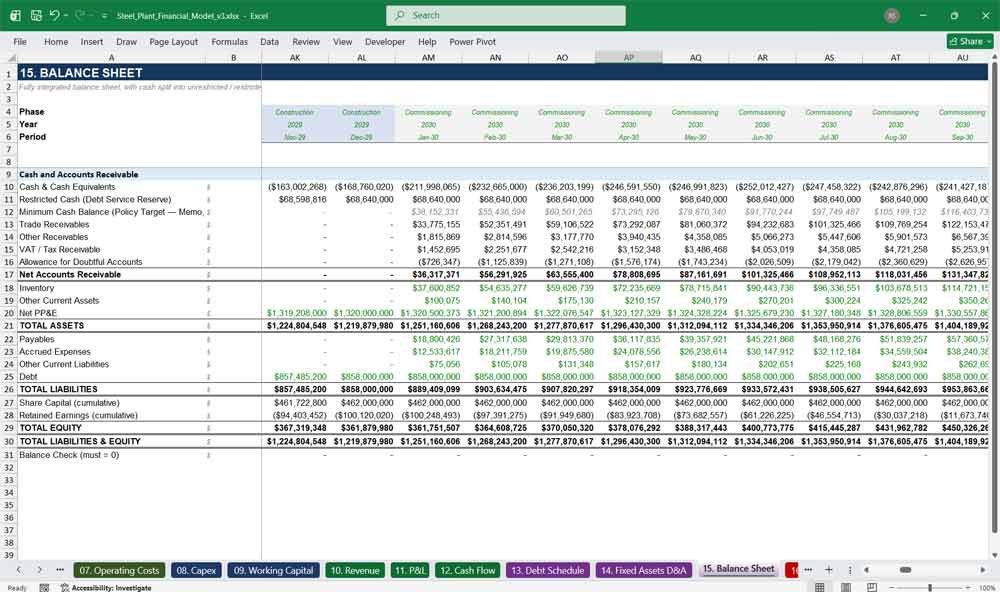
Task: Click the Share button
Action: click(x=970, y=41)
